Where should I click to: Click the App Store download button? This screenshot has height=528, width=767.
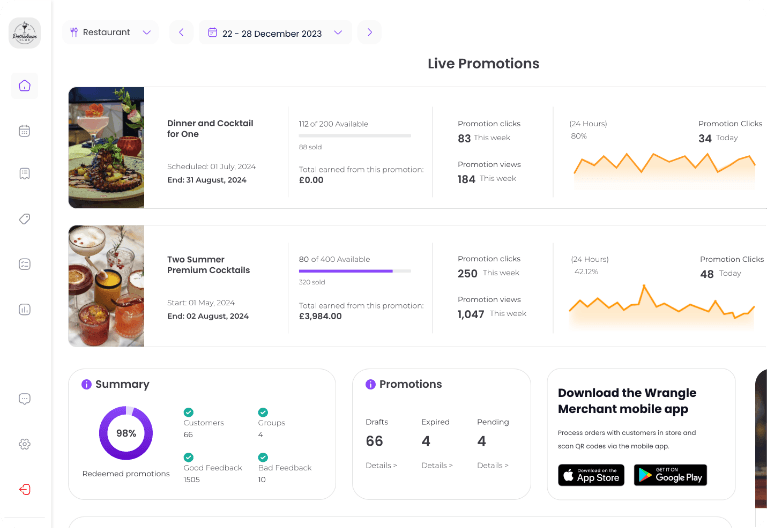point(591,475)
